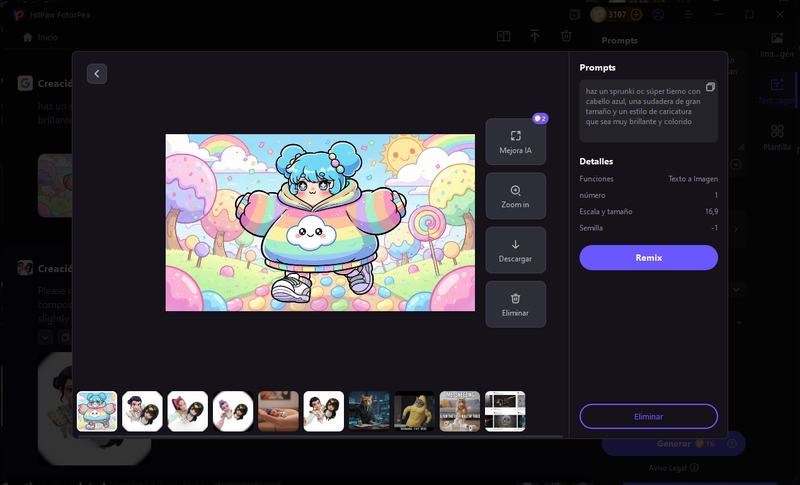800x485 pixels.
Task: Enhance the image with Mejora IA
Action: (515, 142)
